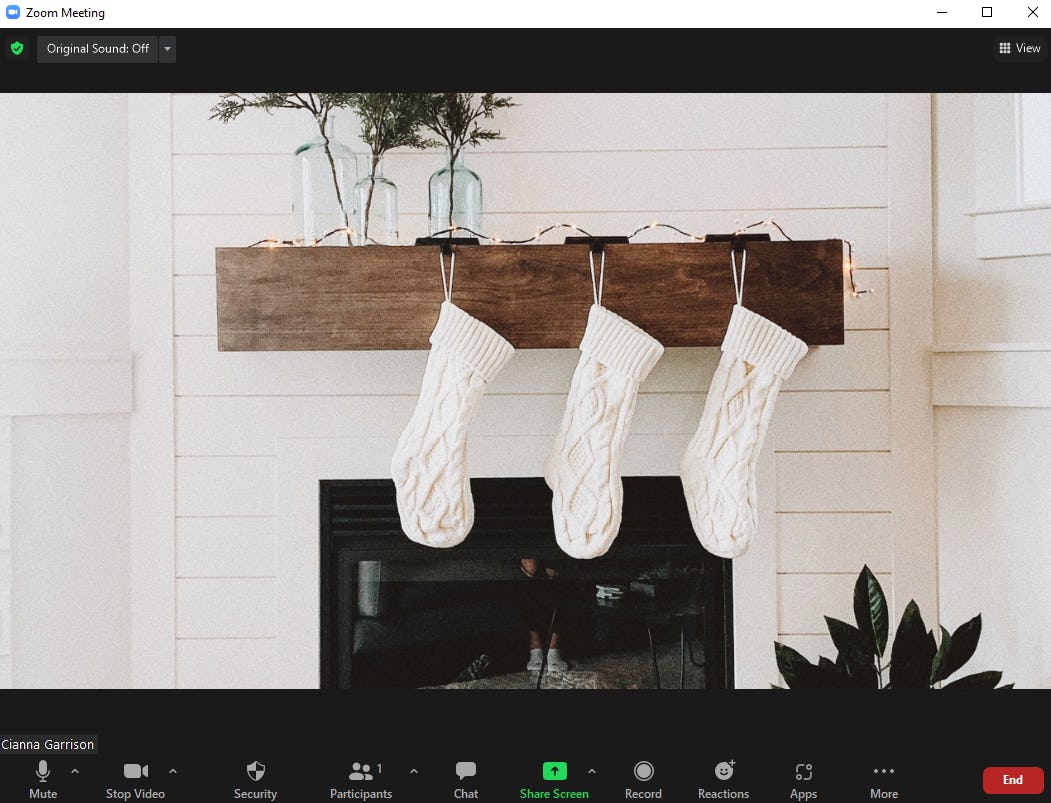
Task: End the meeting
Action: coord(1012,780)
